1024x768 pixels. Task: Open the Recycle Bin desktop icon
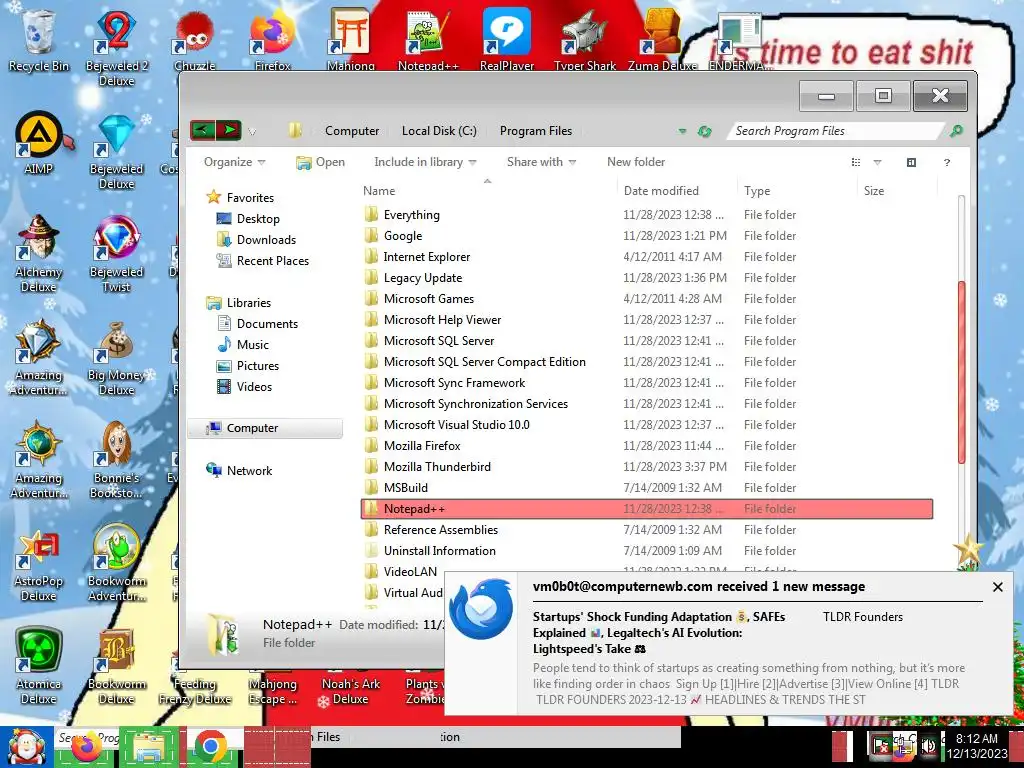pyautogui.click(x=38, y=39)
